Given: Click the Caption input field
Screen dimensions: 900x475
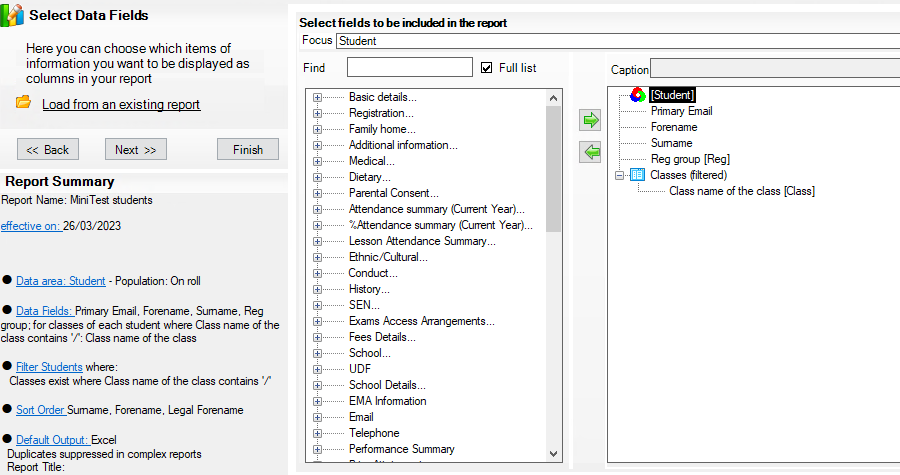Looking at the screenshot, I should [775, 68].
